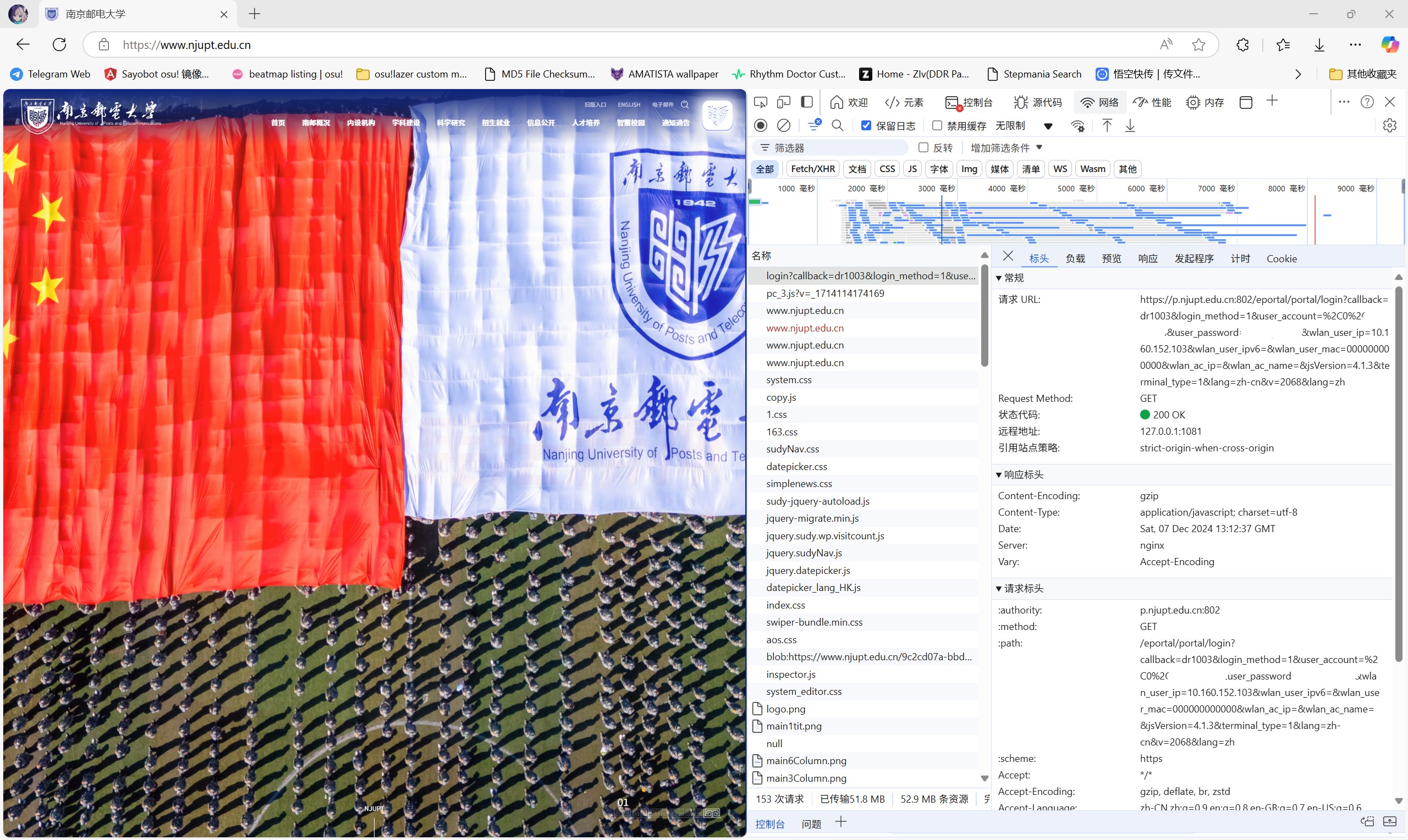Click the export HAR download arrow
This screenshot has width=1408, height=840.
(1130, 126)
